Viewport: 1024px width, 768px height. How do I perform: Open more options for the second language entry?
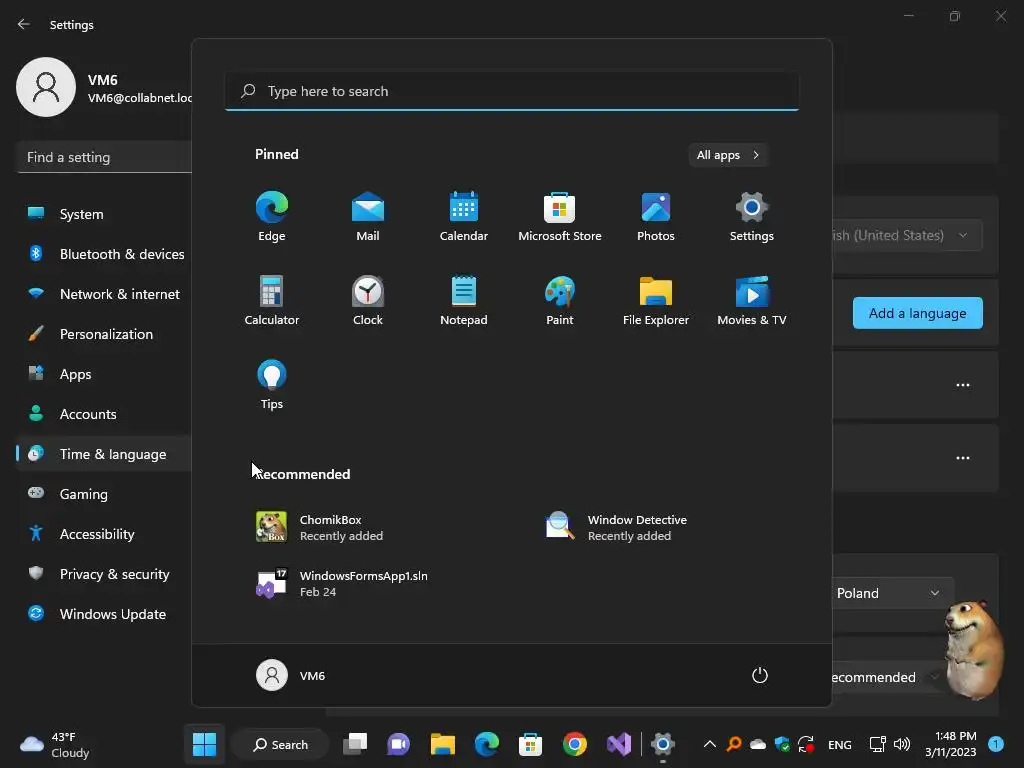[963, 458]
